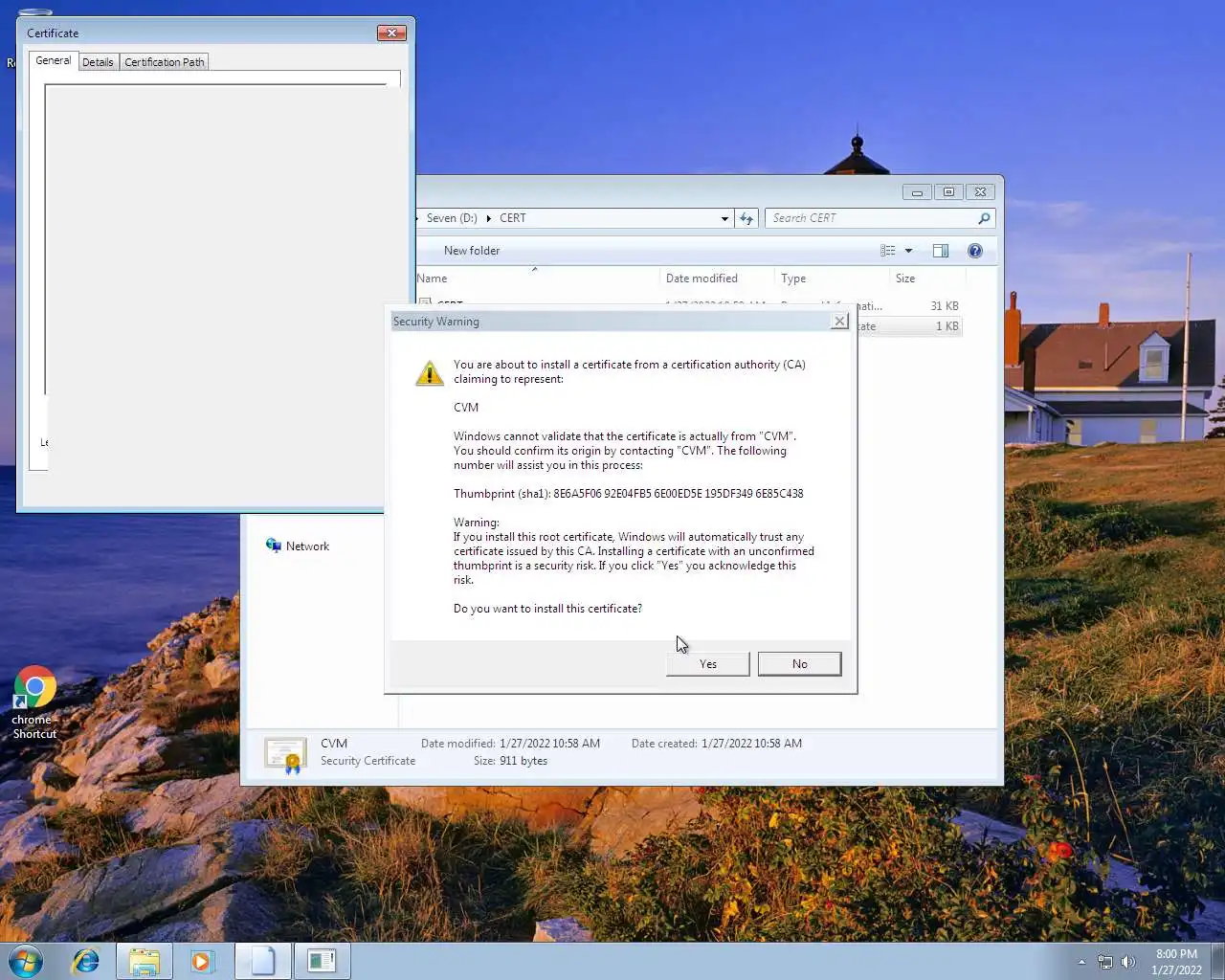Image resolution: width=1225 pixels, height=980 pixels.
Task: Expand address bar history dropdown
Action: [x=724, y=218]
